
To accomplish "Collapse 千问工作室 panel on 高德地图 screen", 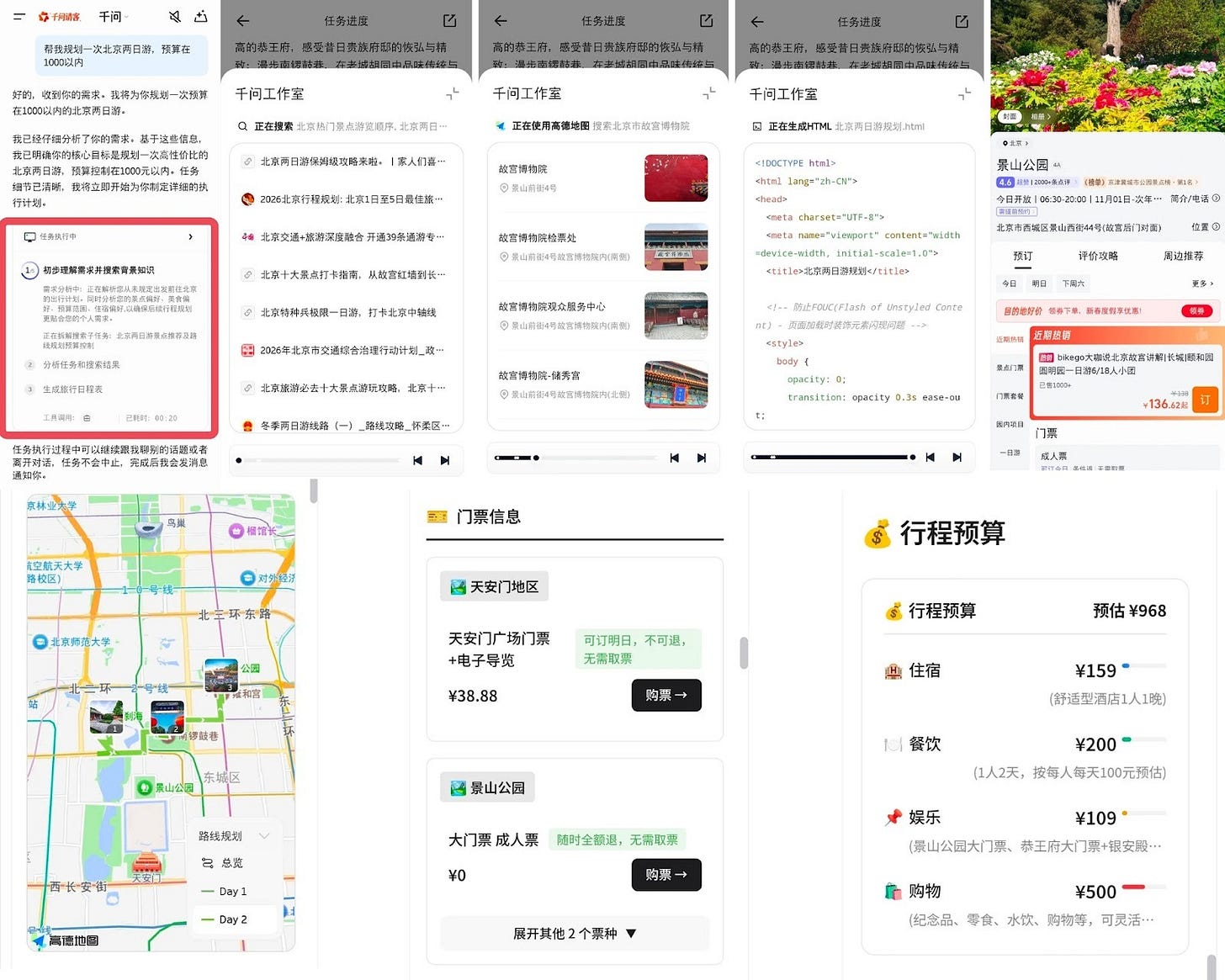I will pyautogui.click(x=709, y=93).
